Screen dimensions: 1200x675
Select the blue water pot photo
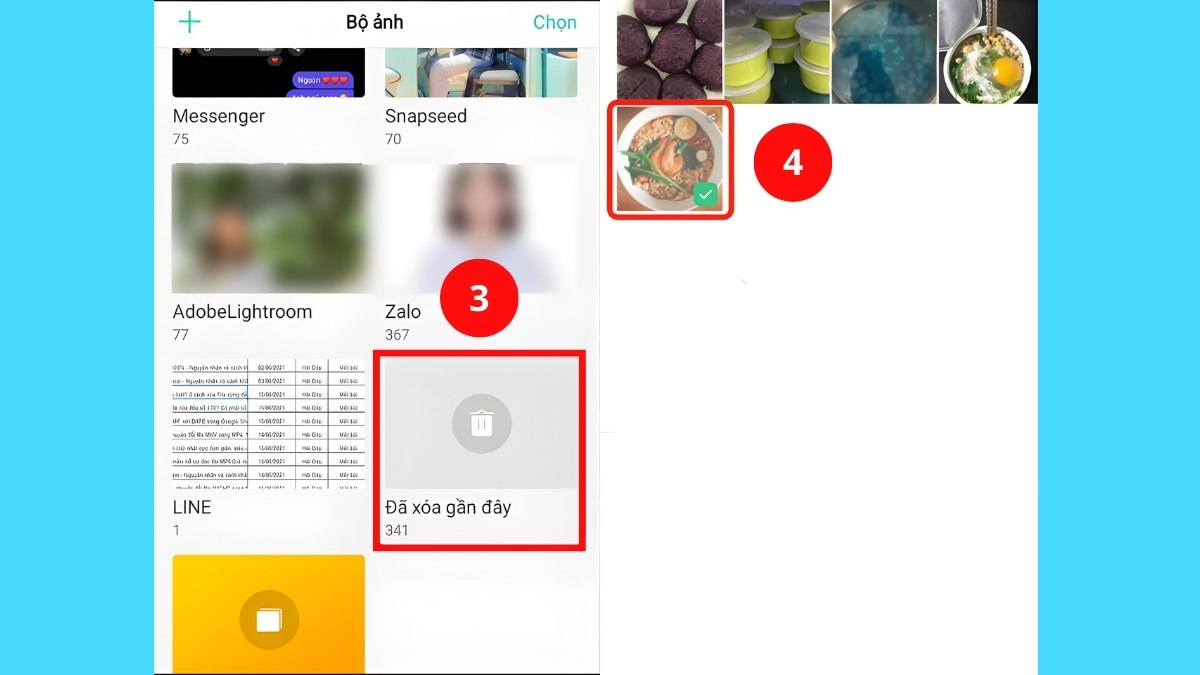coord(884,51)
